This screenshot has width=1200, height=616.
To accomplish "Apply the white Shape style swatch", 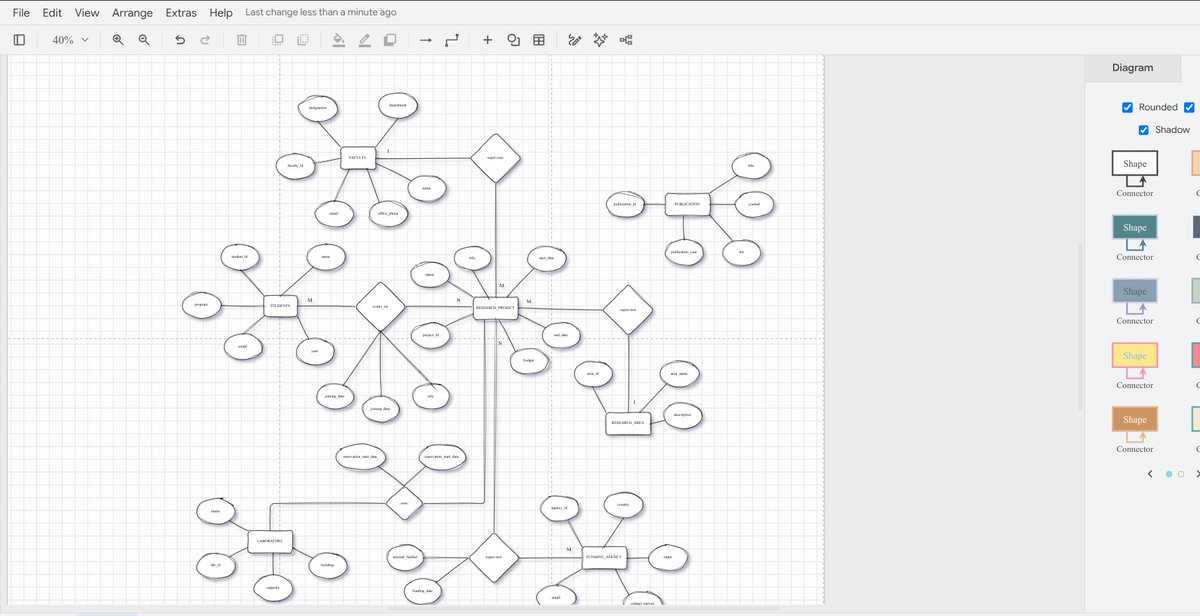I will 1135,164.
